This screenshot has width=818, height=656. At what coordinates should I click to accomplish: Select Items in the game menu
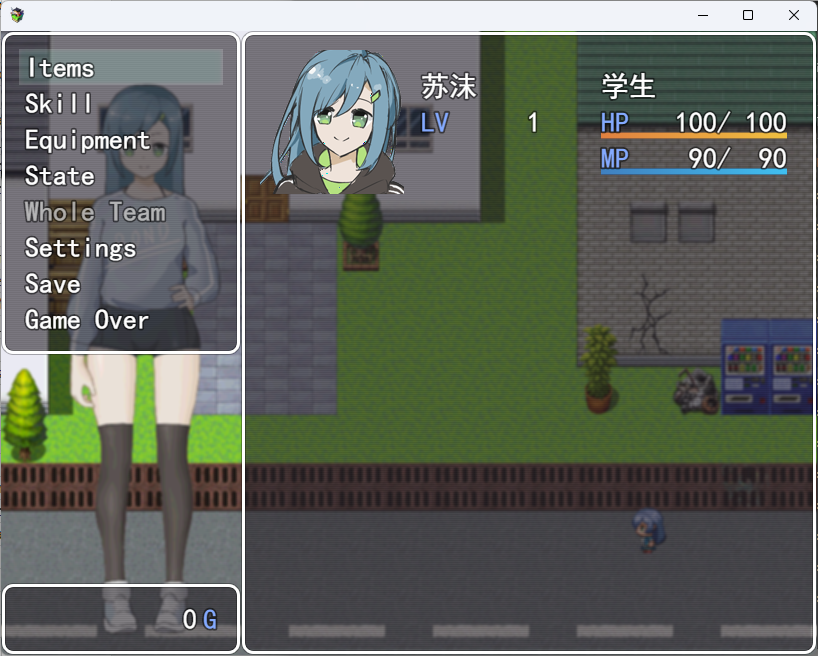[x=60, y=68]
